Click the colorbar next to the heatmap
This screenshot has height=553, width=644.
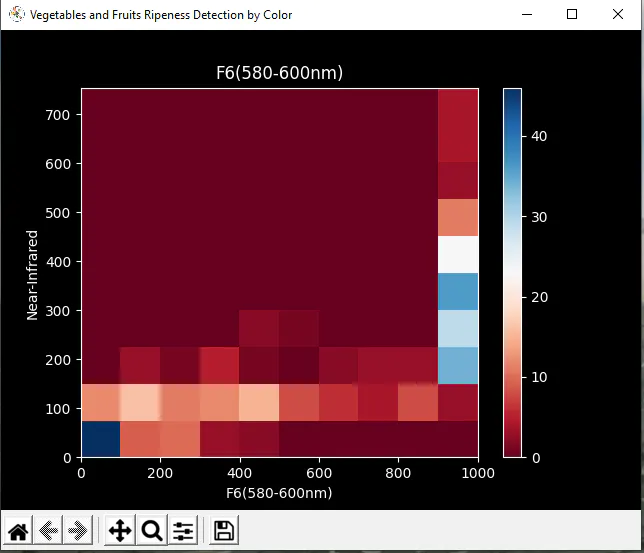click(x=512, y=273)
